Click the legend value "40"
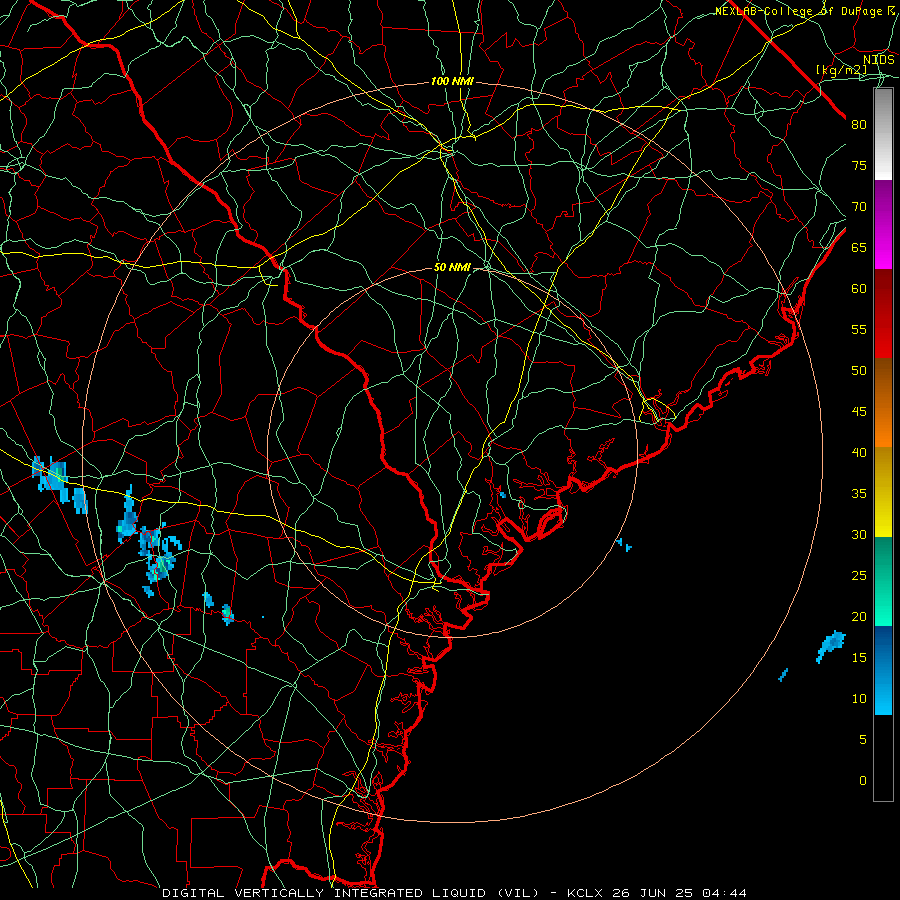 click(x=859, y=453)
